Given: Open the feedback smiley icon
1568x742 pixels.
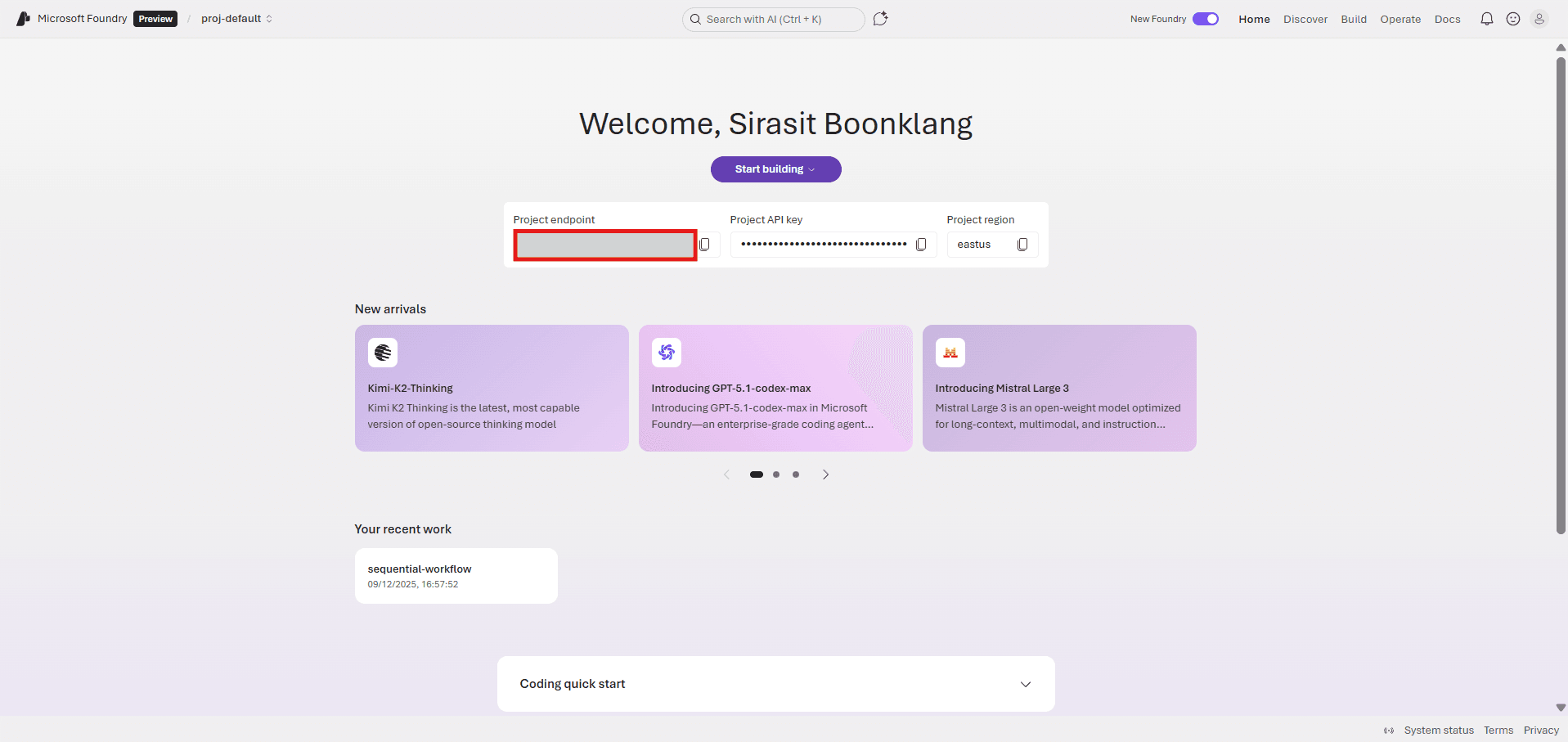Looking at the screenshot, I should [1513, 19].
